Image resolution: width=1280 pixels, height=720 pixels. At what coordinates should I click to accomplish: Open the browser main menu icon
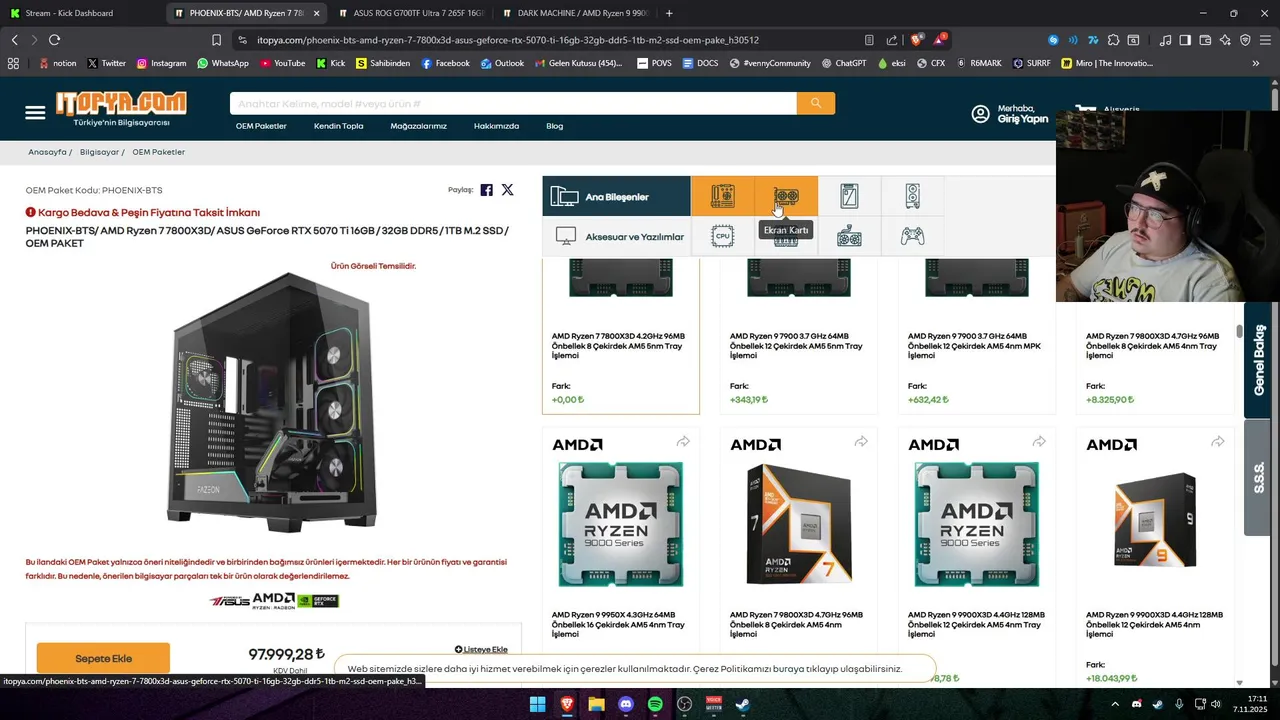click(1265, 40)
